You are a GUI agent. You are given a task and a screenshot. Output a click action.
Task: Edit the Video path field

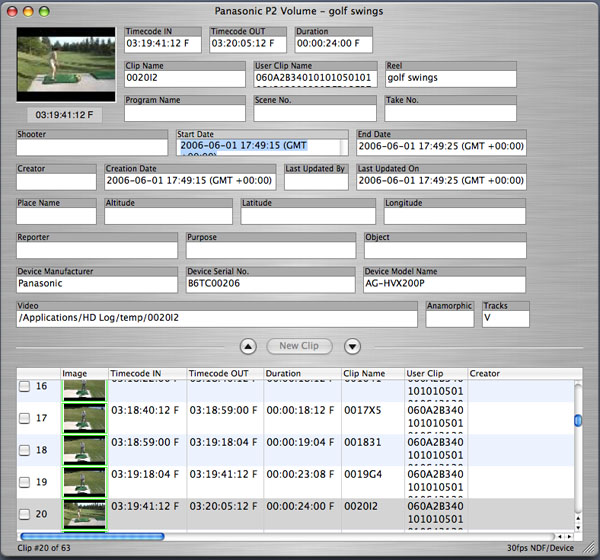pos(217,319)
